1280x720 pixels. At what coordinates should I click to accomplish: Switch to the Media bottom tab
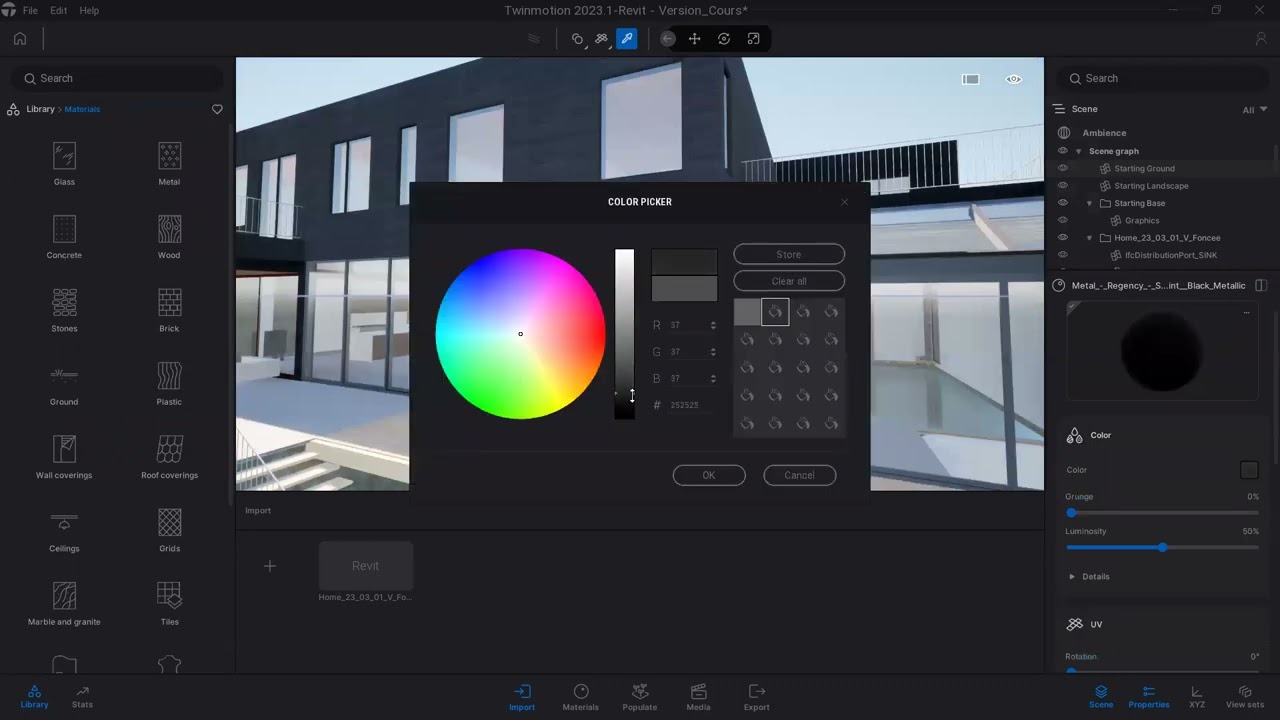tap(699, 697)
